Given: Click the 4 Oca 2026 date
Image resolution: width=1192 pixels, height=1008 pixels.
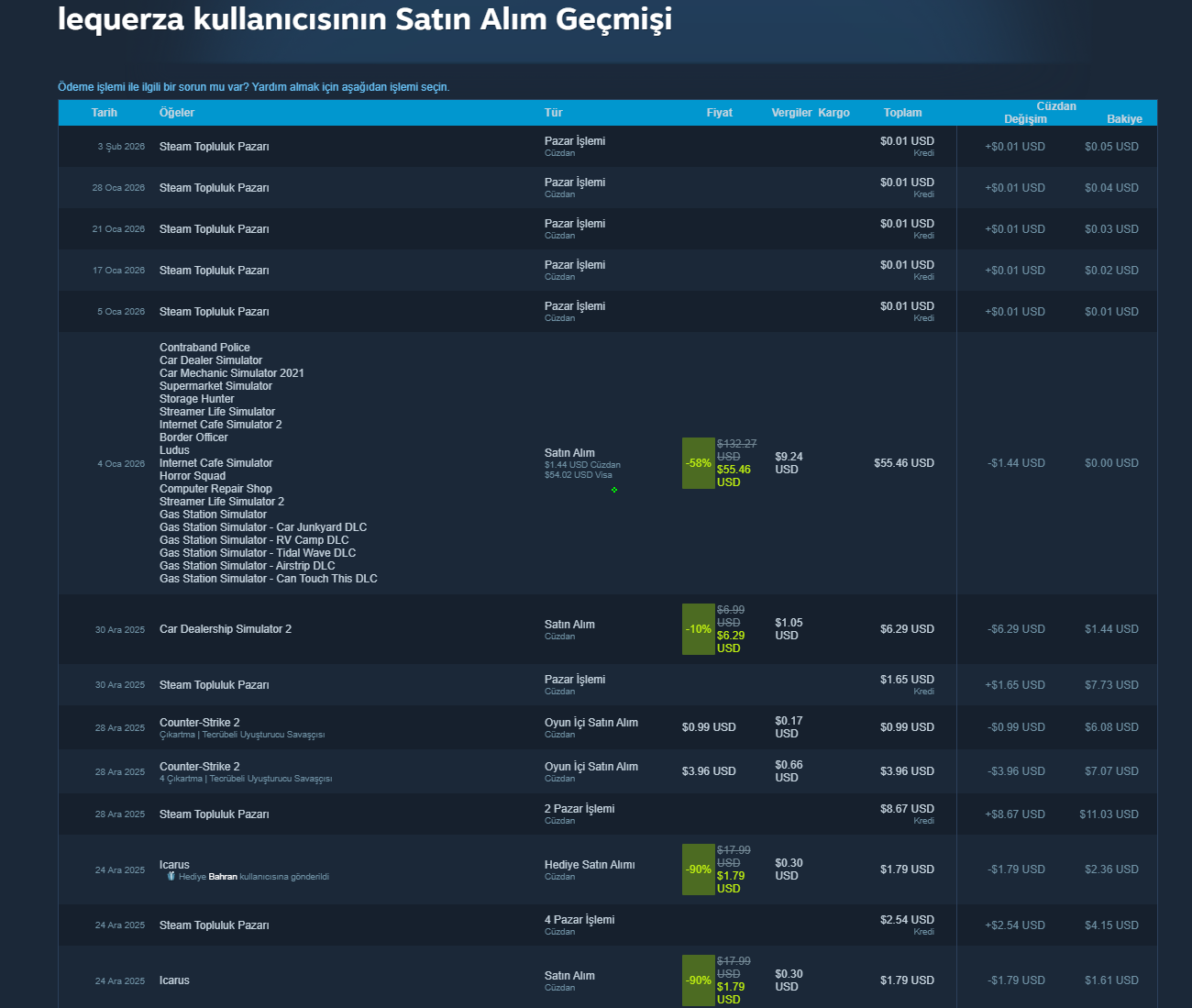Looking at the screenshot, I should (x=121, y=464).
